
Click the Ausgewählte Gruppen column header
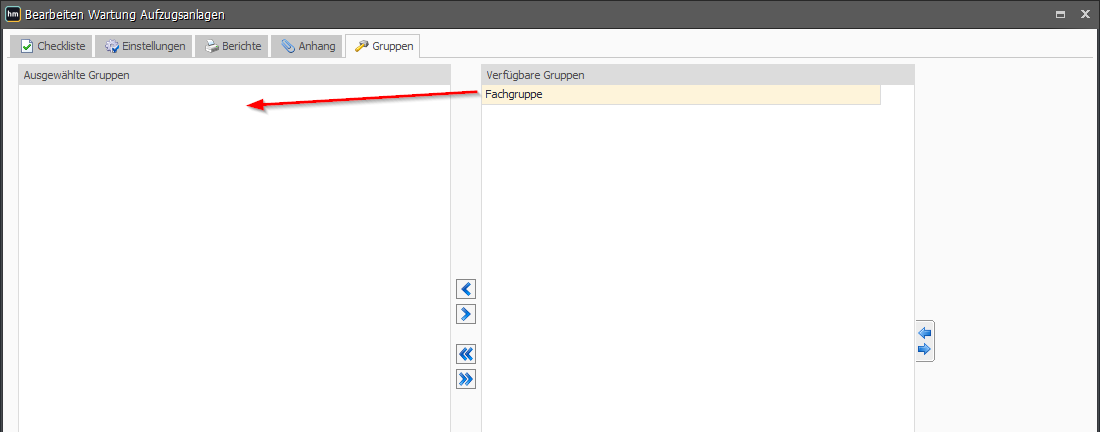[234, 75]
